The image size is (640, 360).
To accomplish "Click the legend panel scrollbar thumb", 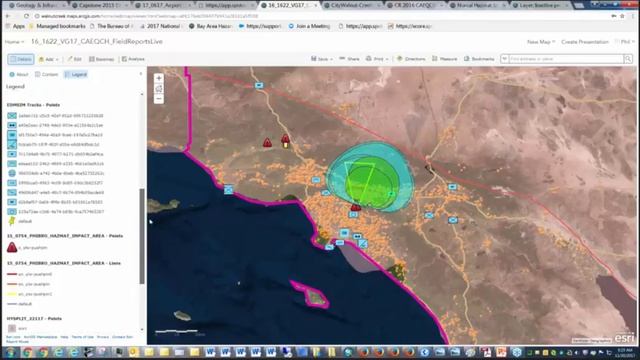I will click(x=142, y=236).
